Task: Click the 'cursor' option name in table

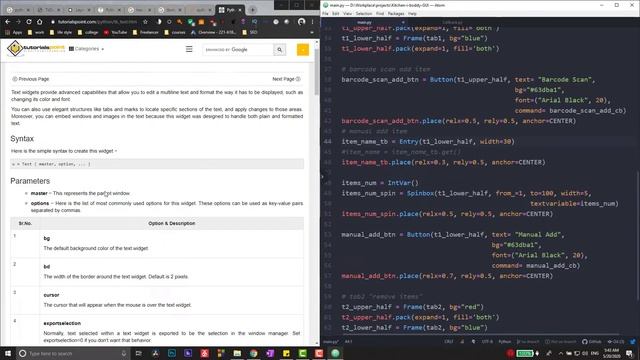Action: tap(51, 295)
